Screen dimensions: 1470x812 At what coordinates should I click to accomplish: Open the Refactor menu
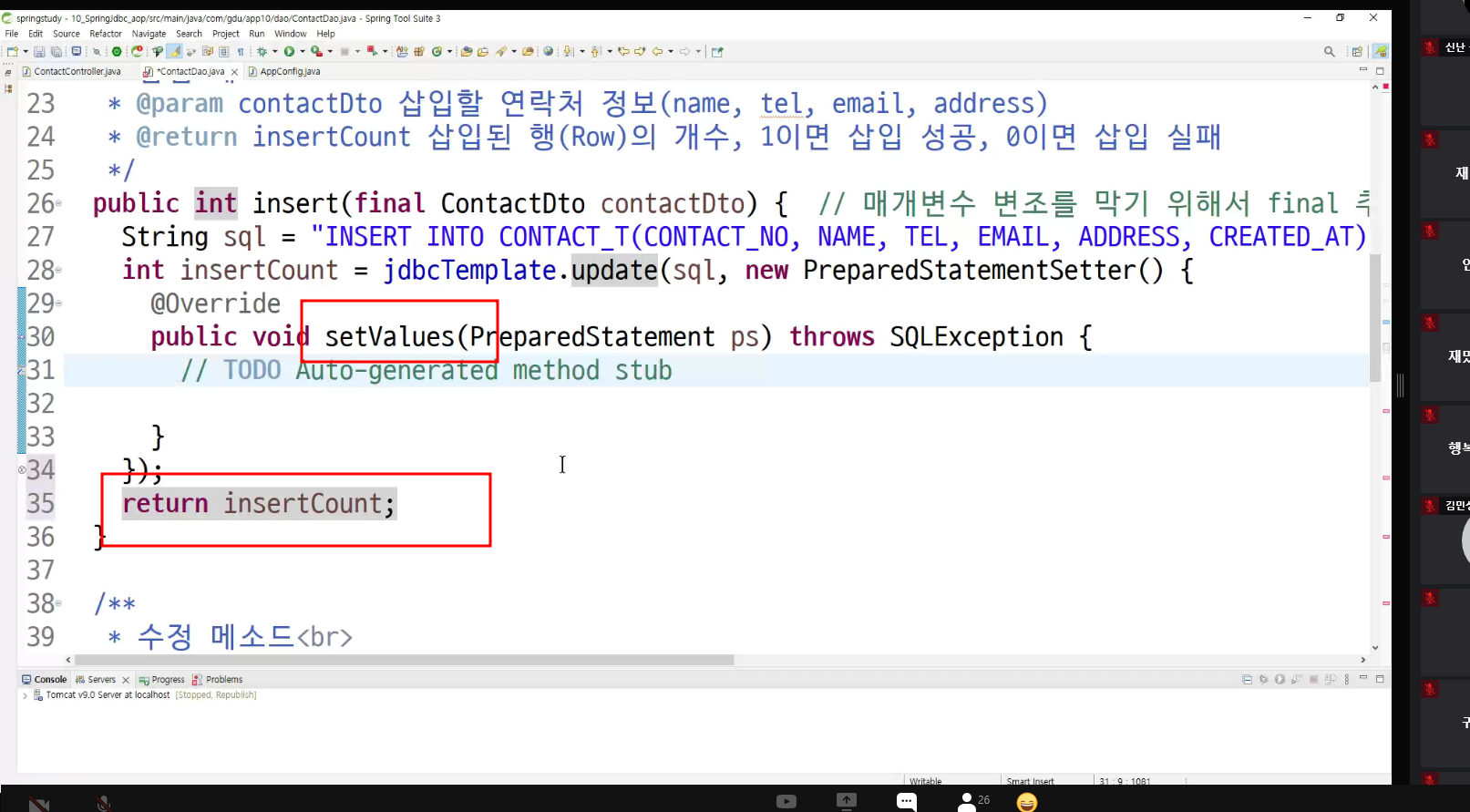point(106,34)
